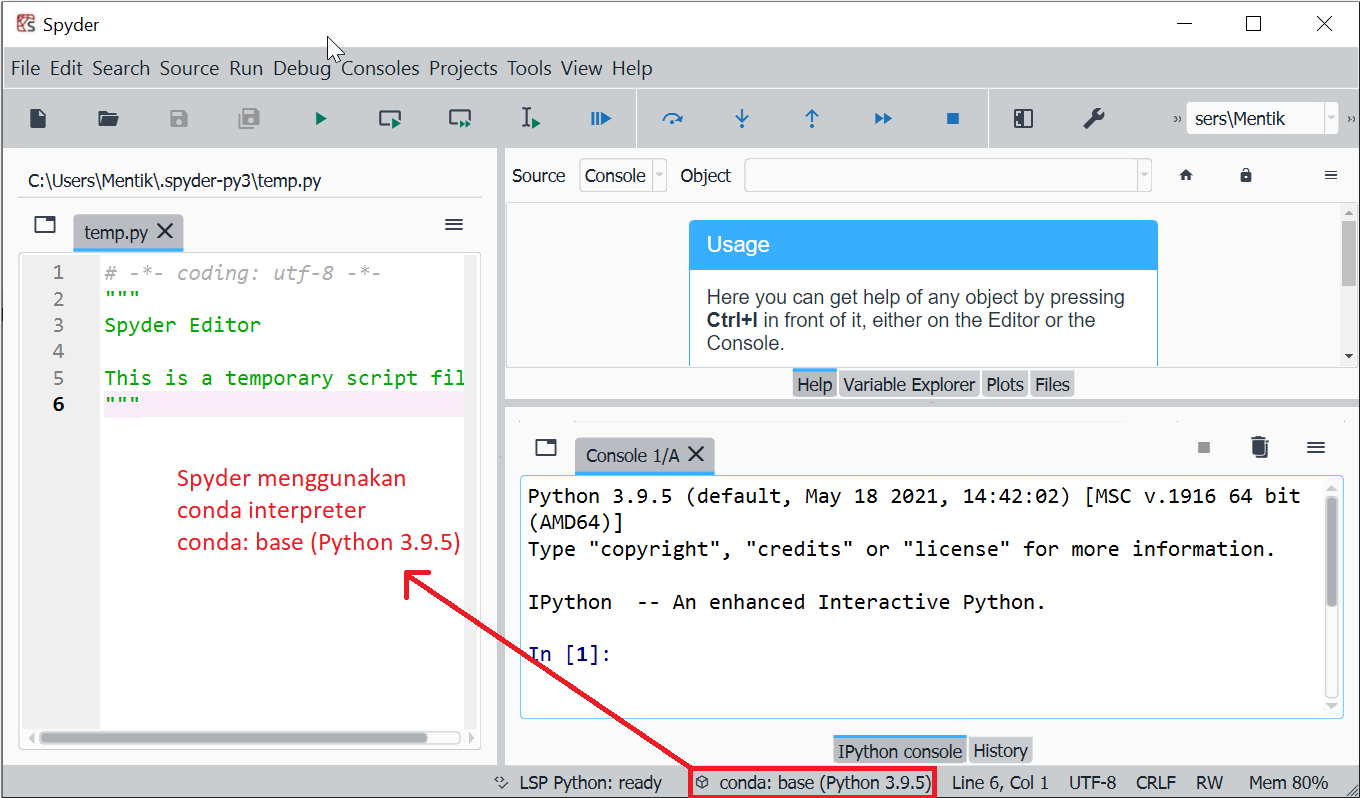1360x798 pixels.
Task: Click the lock icon in the Help pane
Action: tap(1245, 174)
